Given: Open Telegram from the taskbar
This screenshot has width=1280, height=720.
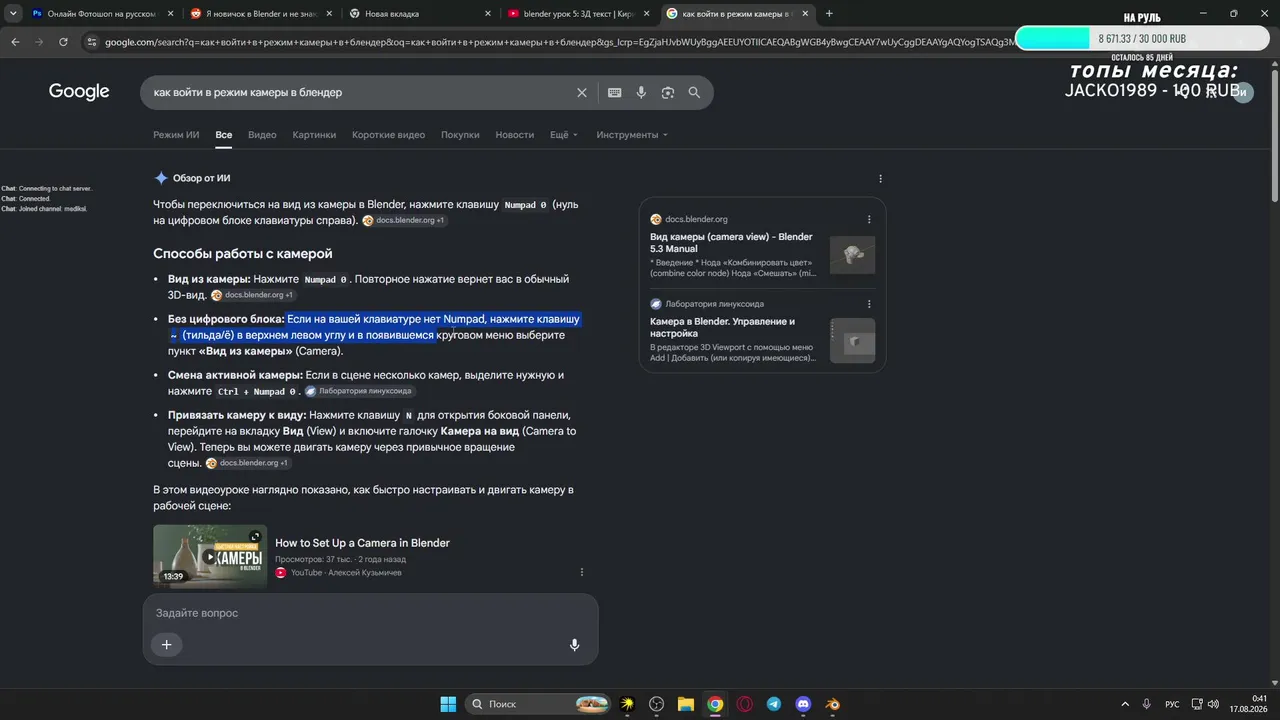Looking at the screenshot, I should (x=774, y=704).
